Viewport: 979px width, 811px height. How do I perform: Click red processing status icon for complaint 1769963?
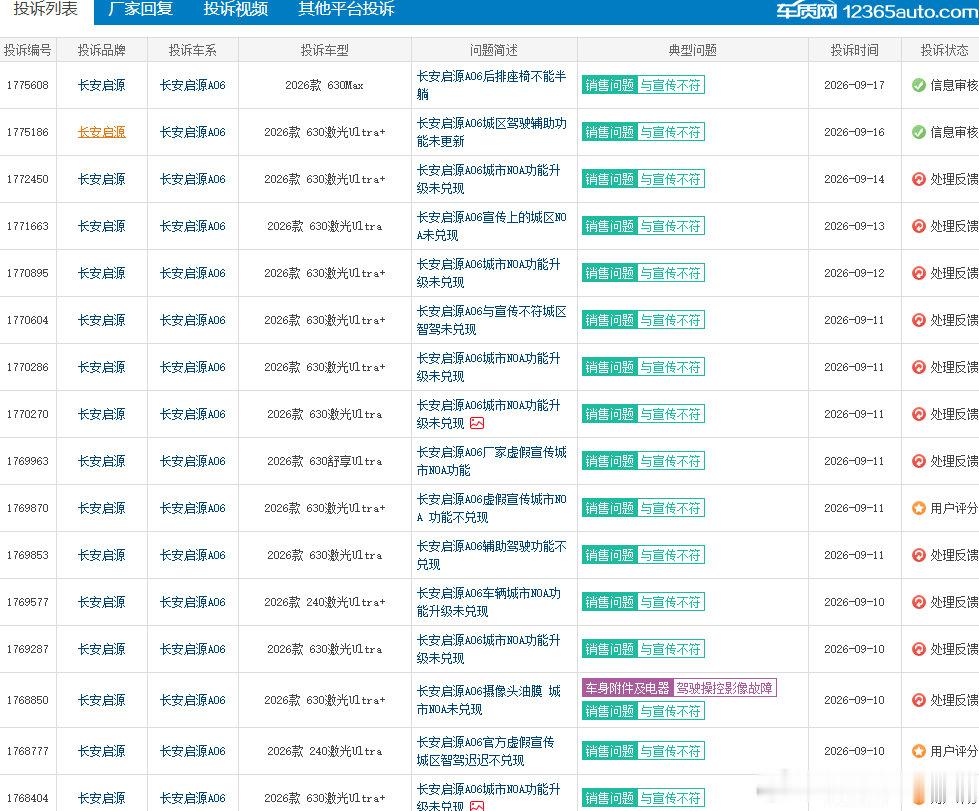[918, 461]
